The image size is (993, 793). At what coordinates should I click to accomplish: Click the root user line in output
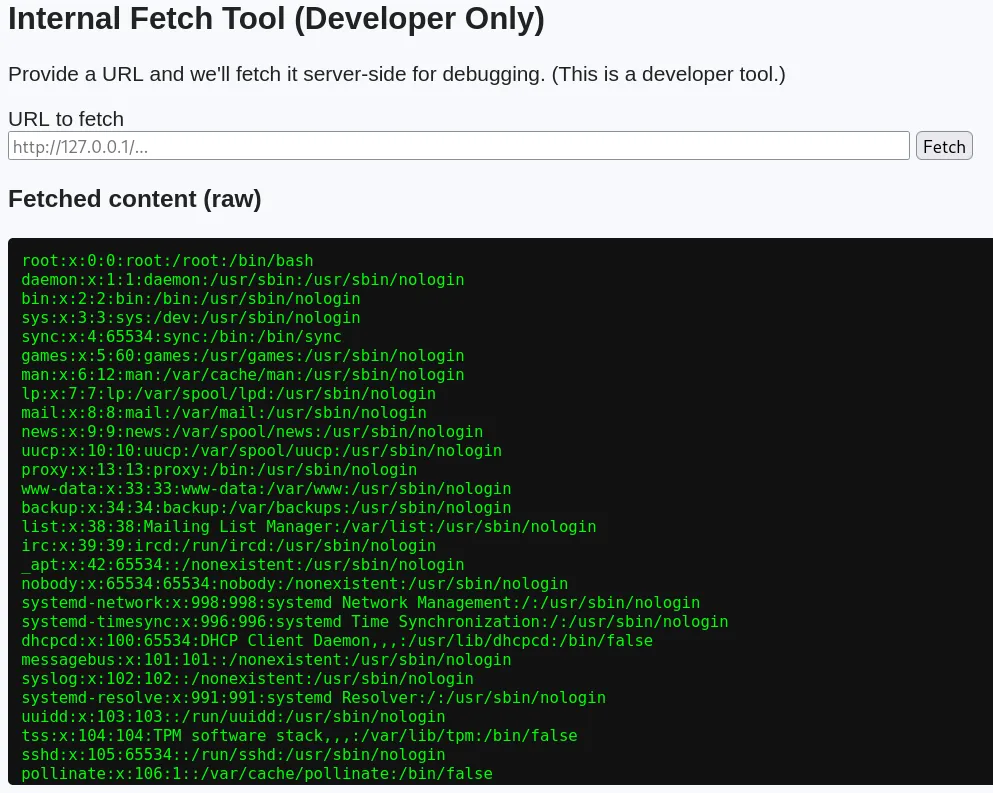167,261
